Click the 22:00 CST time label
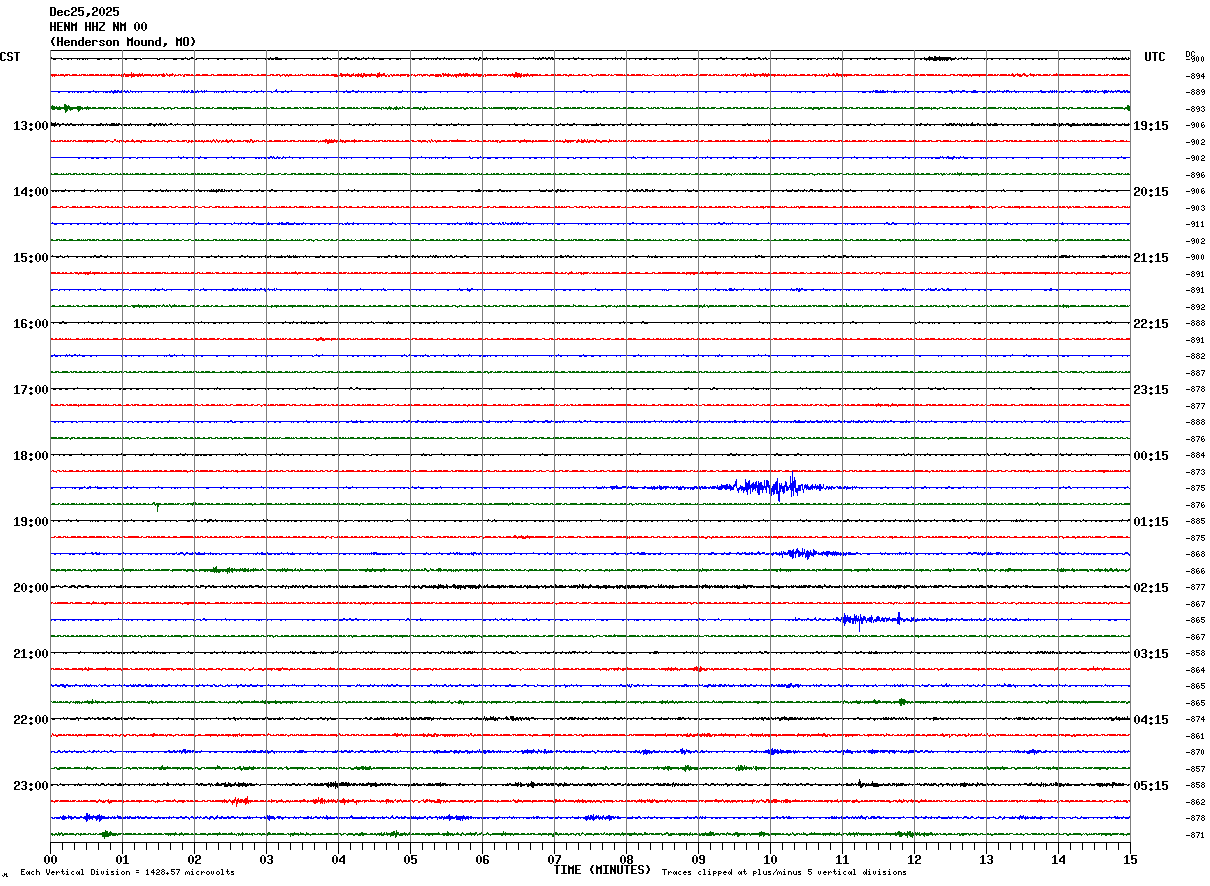The width and height of the screenshot is (1210, 886). [x=30, y=719]
